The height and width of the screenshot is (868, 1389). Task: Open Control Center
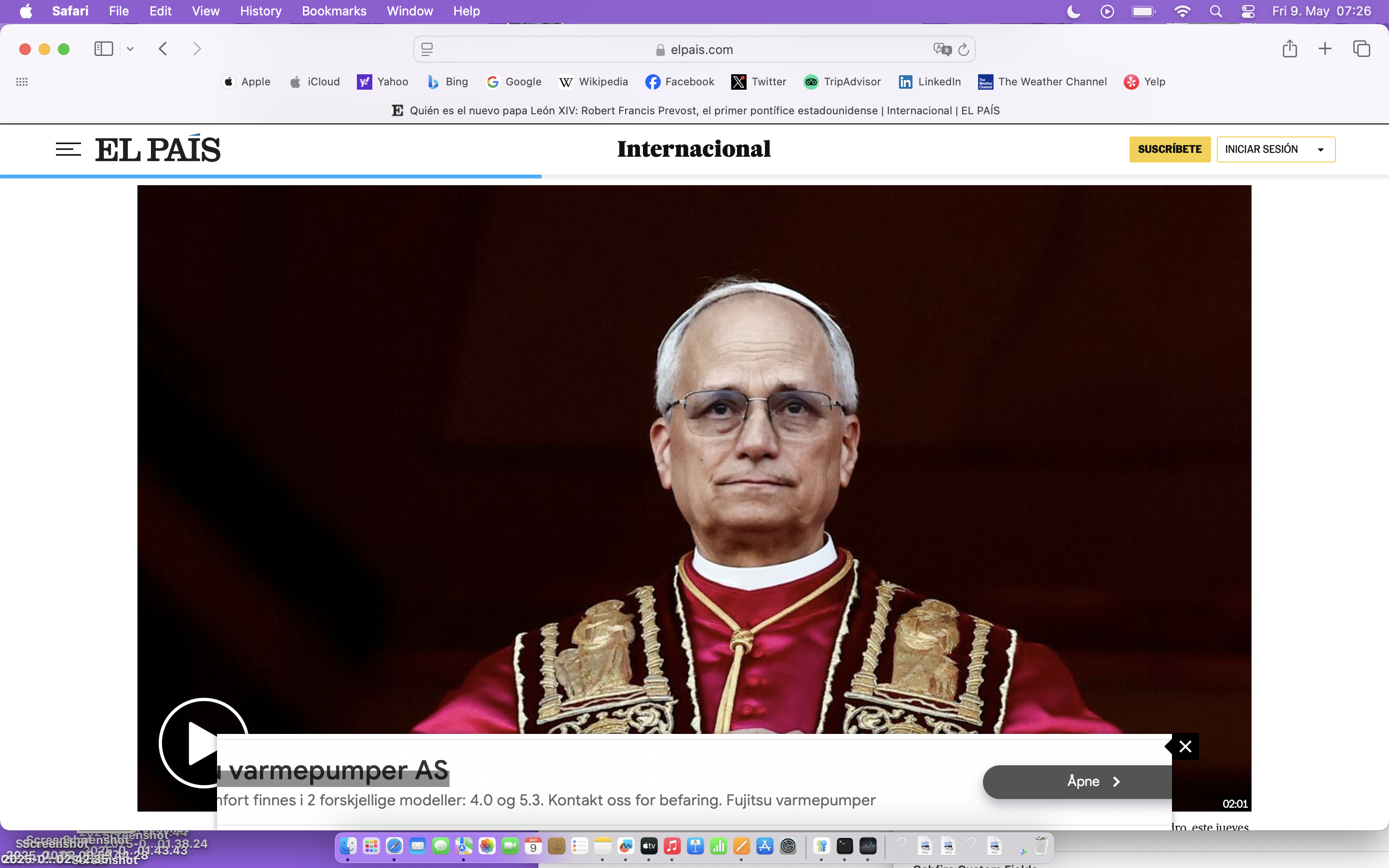[x=1248, y=11]
